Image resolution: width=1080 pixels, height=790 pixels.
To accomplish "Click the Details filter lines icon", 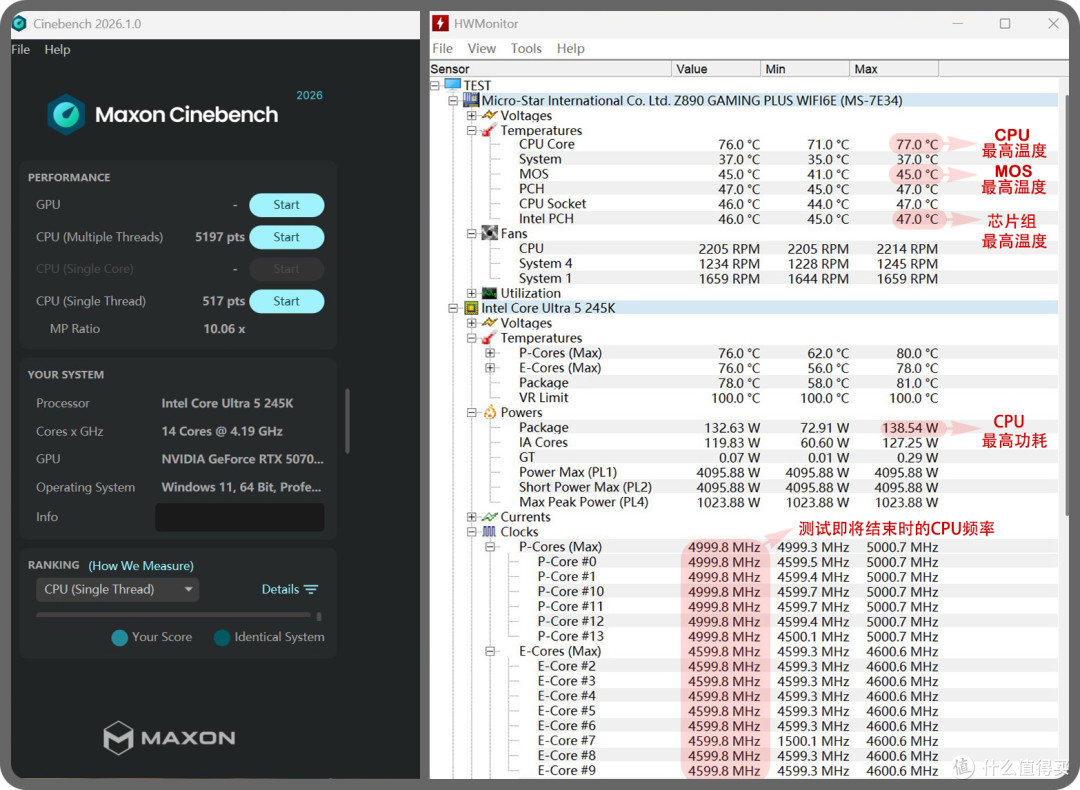I will (x=311, y=590).
